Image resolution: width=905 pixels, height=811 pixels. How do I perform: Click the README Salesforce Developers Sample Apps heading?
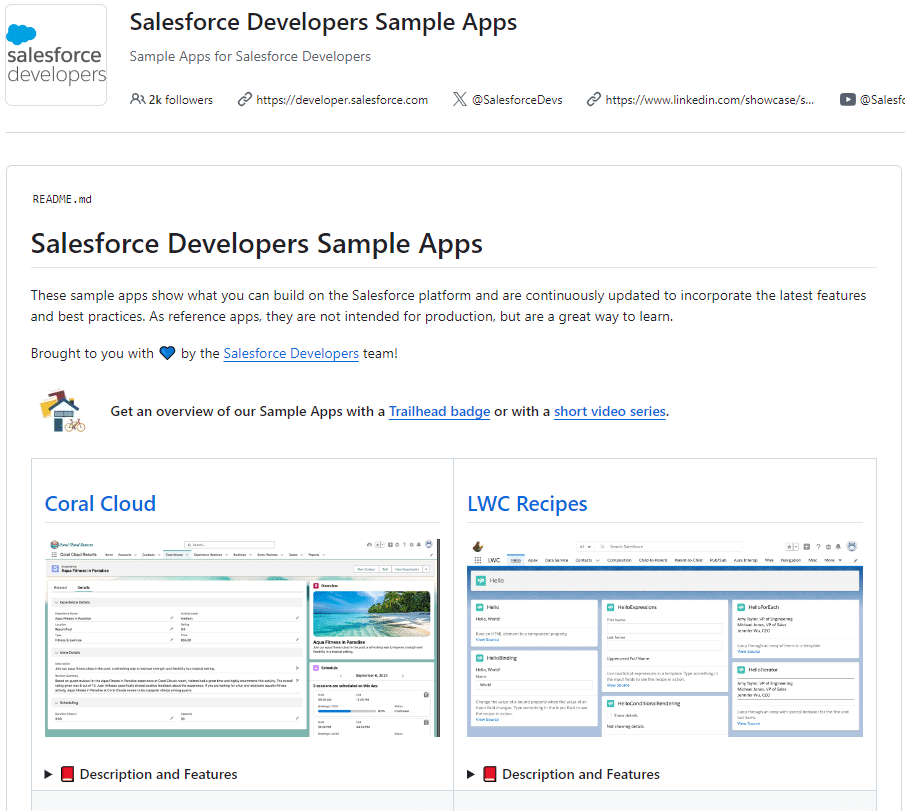pyautogui.click(x=257, y=244)
